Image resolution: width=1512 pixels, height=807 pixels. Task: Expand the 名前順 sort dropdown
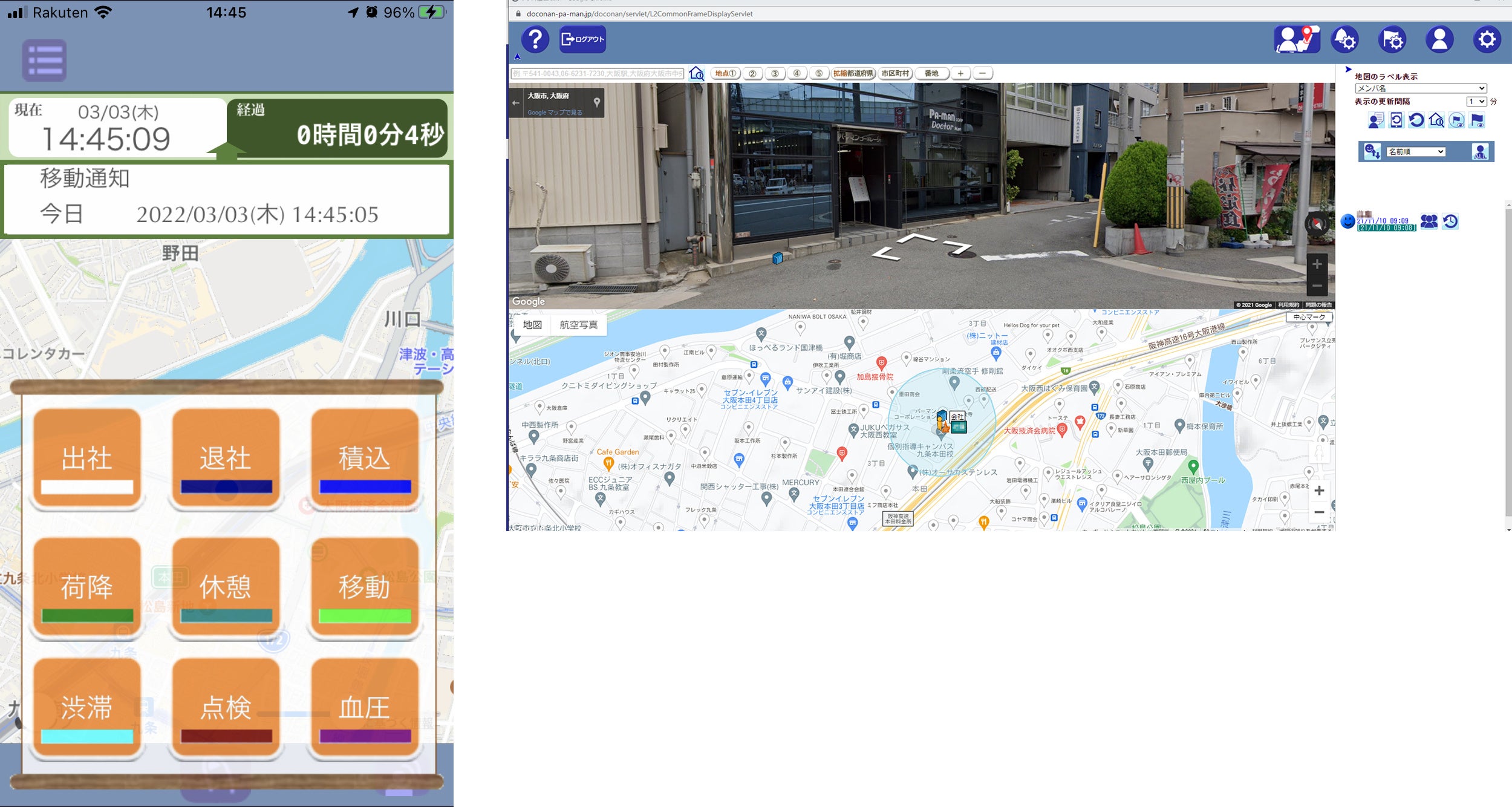(1416, 152)
